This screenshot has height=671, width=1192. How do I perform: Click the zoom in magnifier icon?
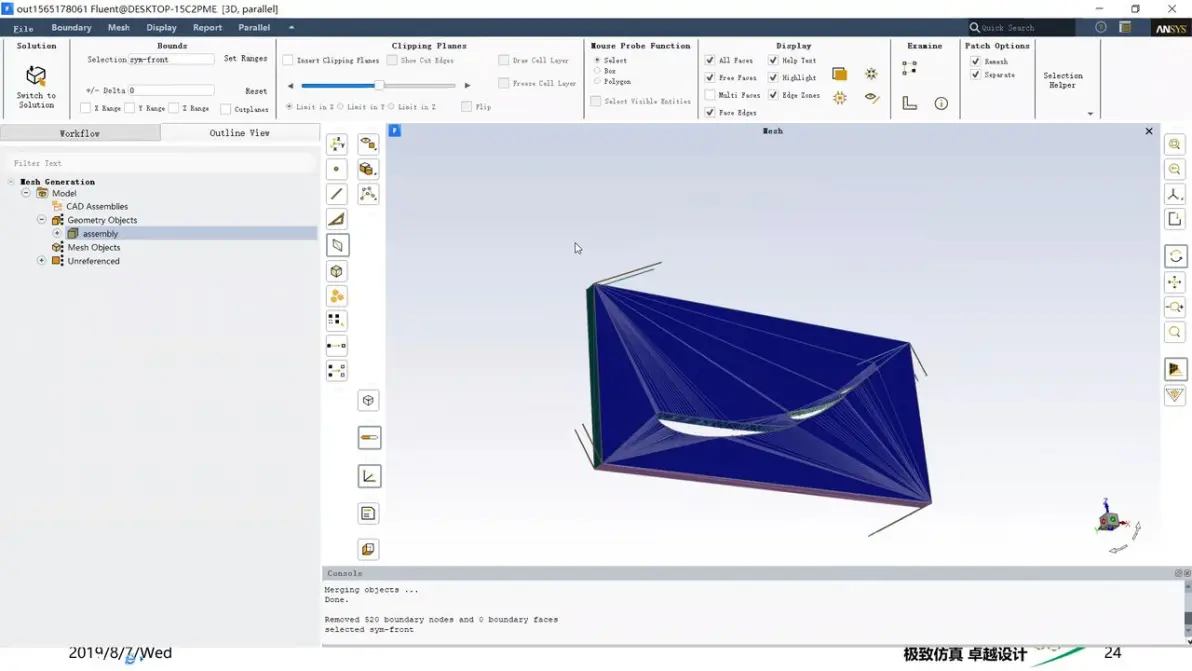[1175, 144]
